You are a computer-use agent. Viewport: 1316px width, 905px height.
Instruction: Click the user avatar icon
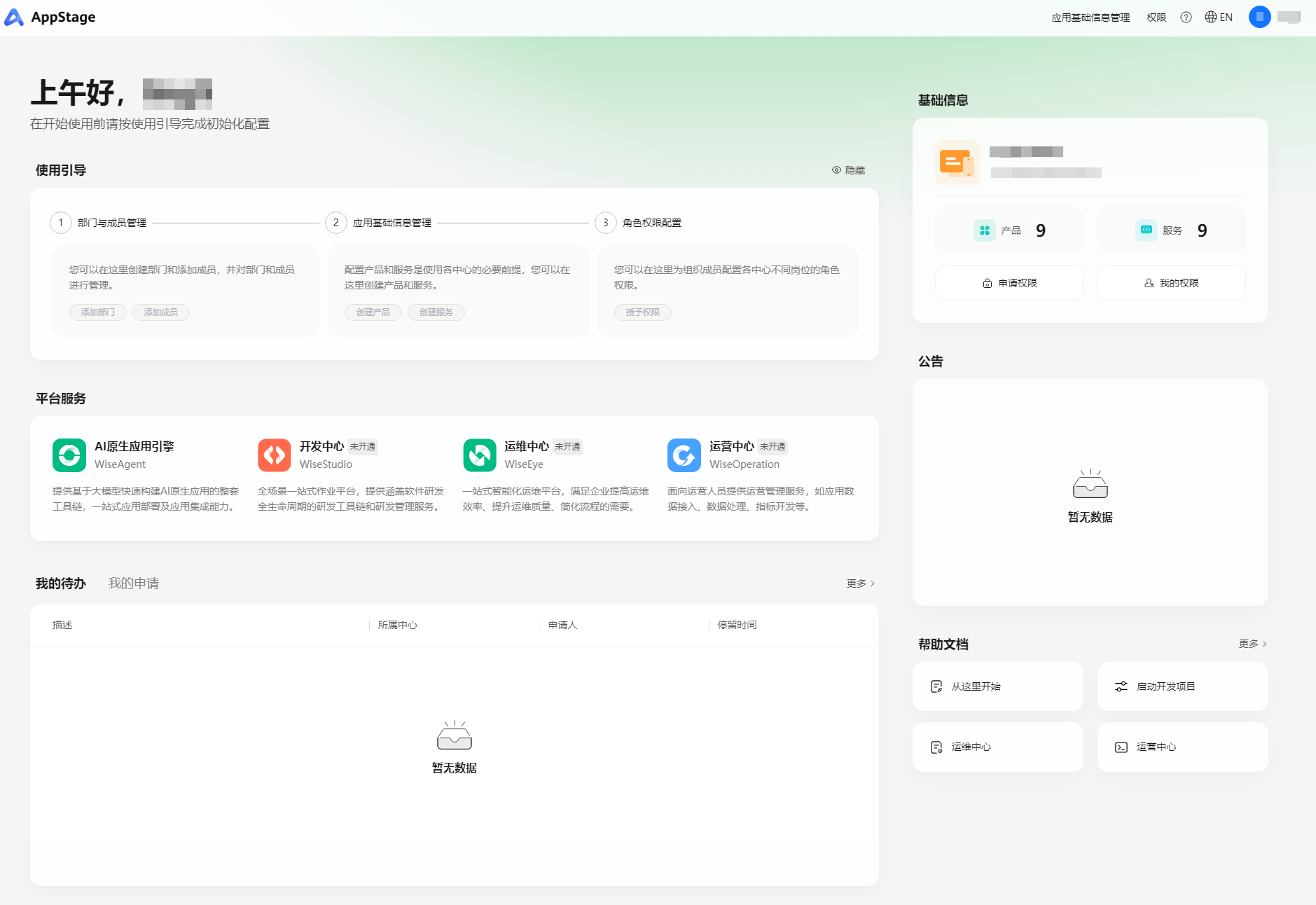(1259, 17)
